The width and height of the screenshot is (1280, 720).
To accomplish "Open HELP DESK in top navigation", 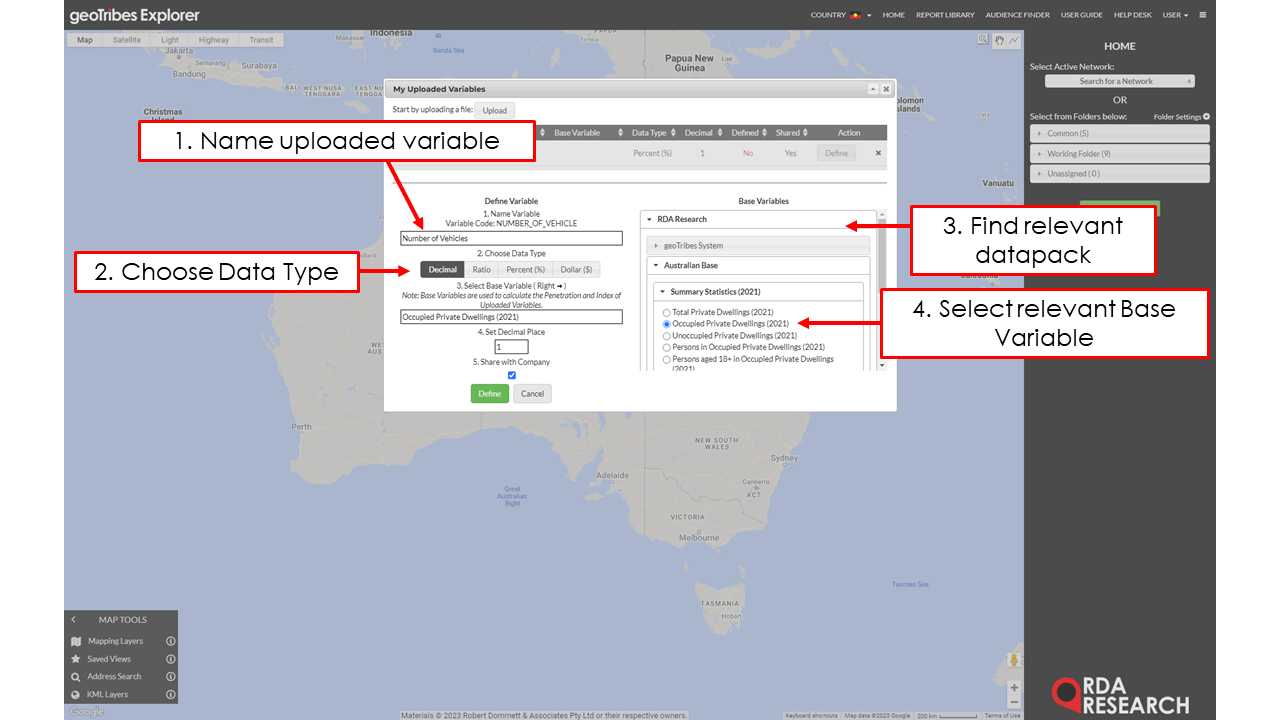I will pyautogui.click(x=1133, y=15).
